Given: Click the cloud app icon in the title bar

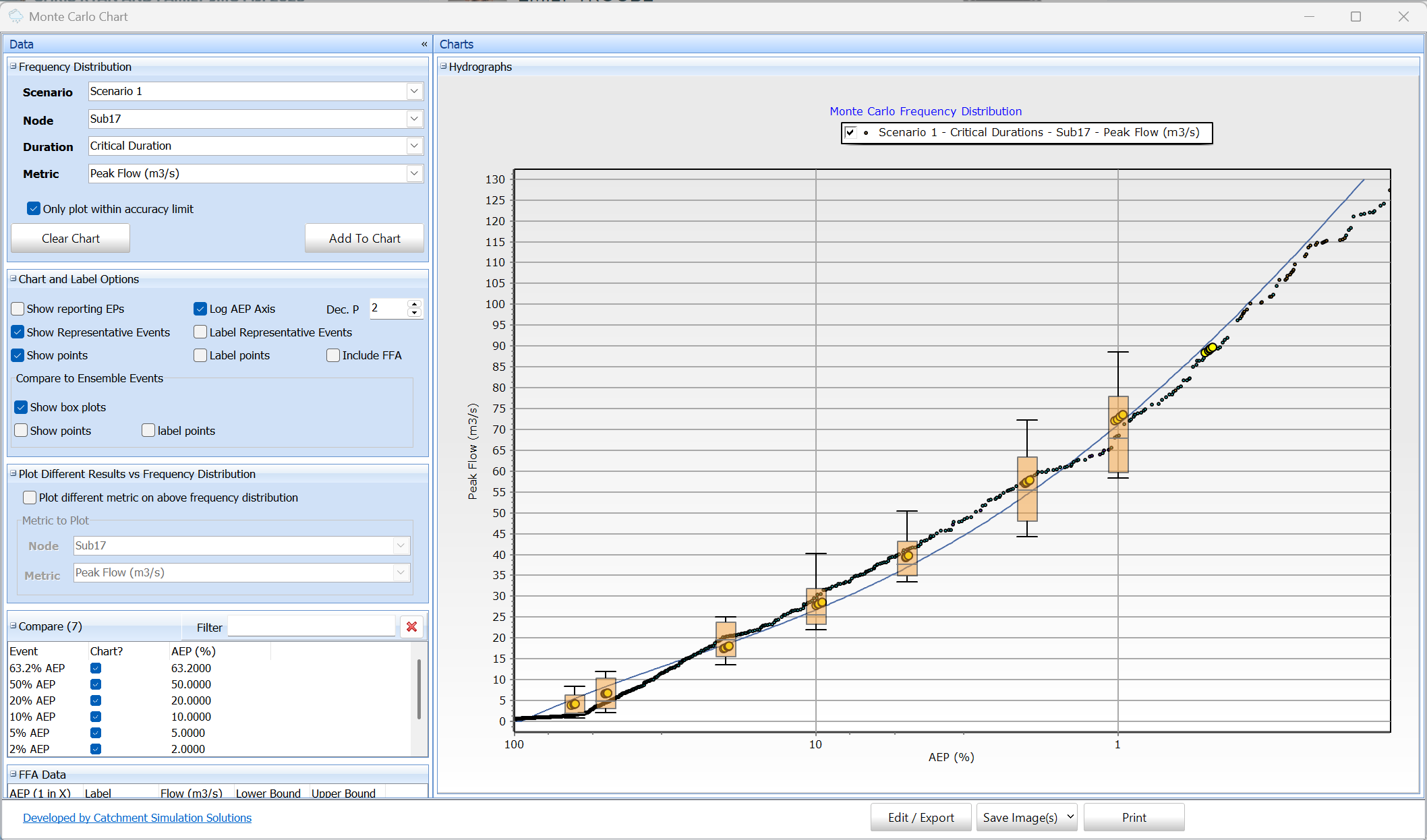Looking at the screenshot, I should [15, 16].
